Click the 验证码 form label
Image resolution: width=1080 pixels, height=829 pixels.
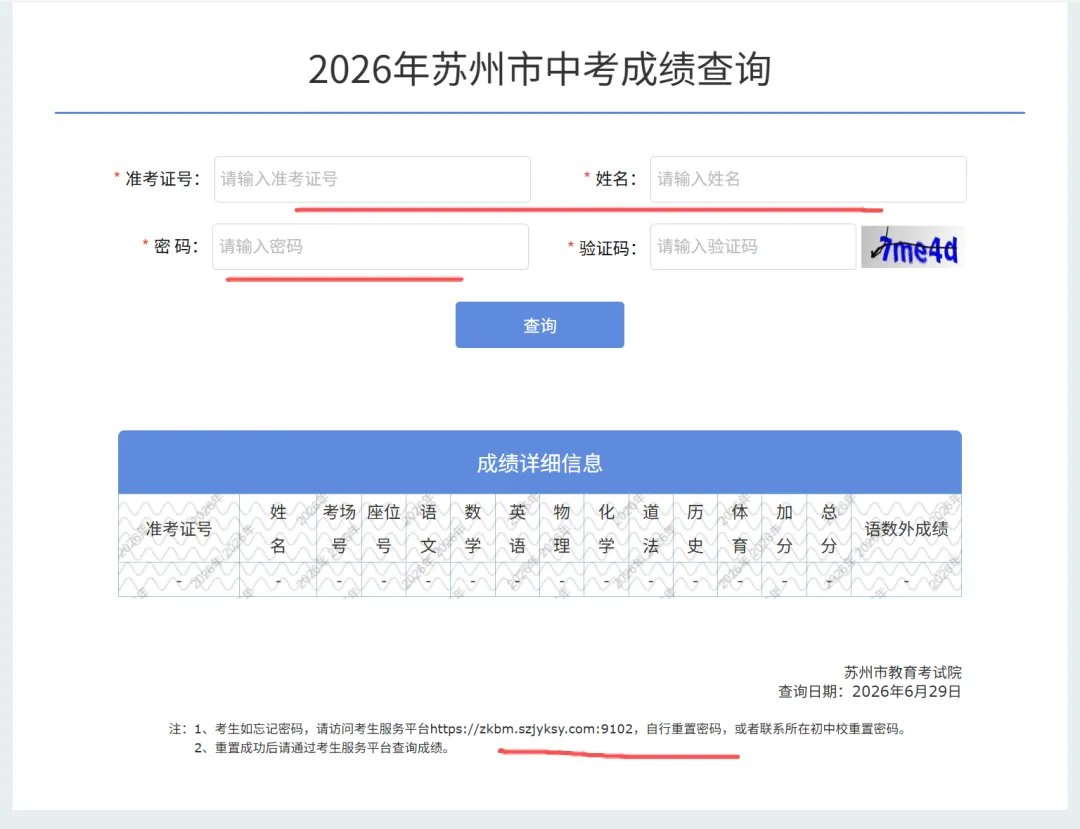click(x=608, y=248)
